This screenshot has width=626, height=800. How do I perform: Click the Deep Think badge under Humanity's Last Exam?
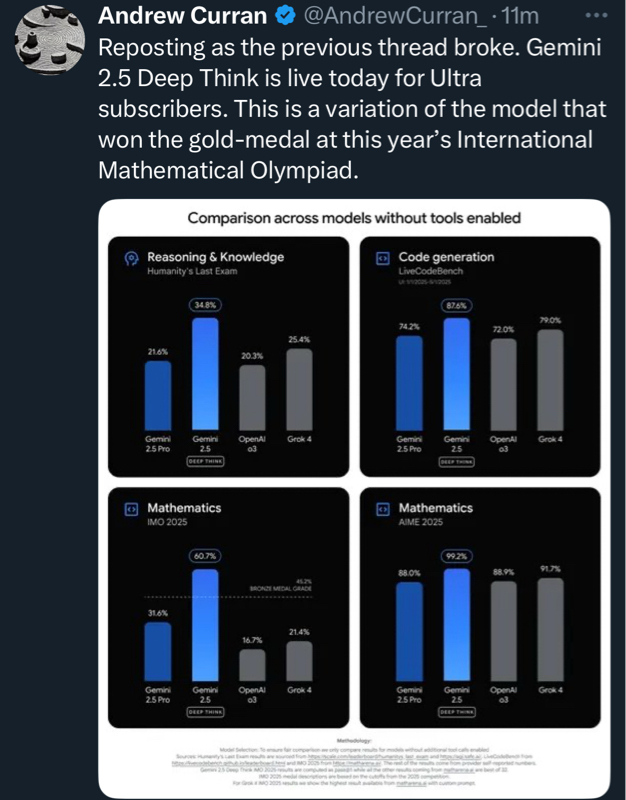point(204,461)
